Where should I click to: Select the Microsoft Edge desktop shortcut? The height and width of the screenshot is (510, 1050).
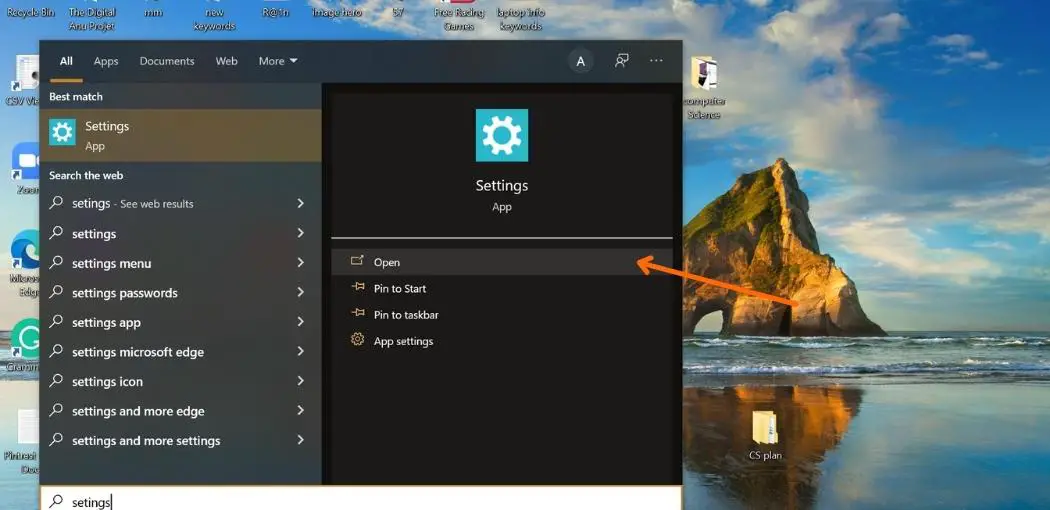[25, 262]
